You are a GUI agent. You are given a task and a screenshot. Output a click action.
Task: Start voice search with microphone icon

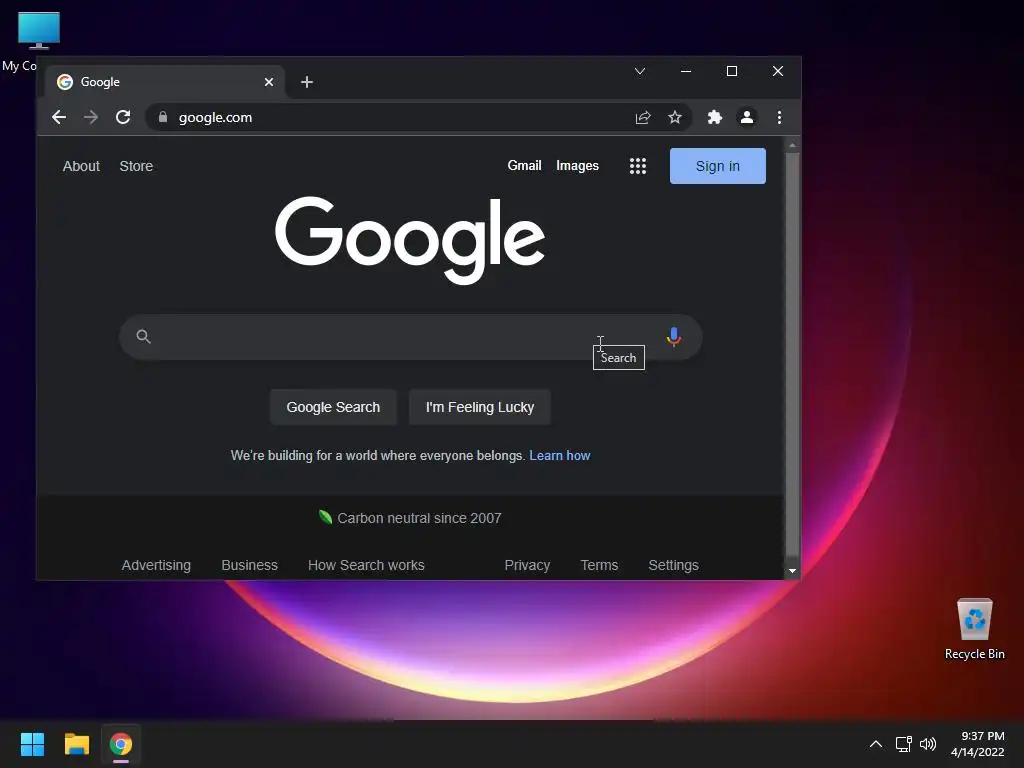point(674,336)
